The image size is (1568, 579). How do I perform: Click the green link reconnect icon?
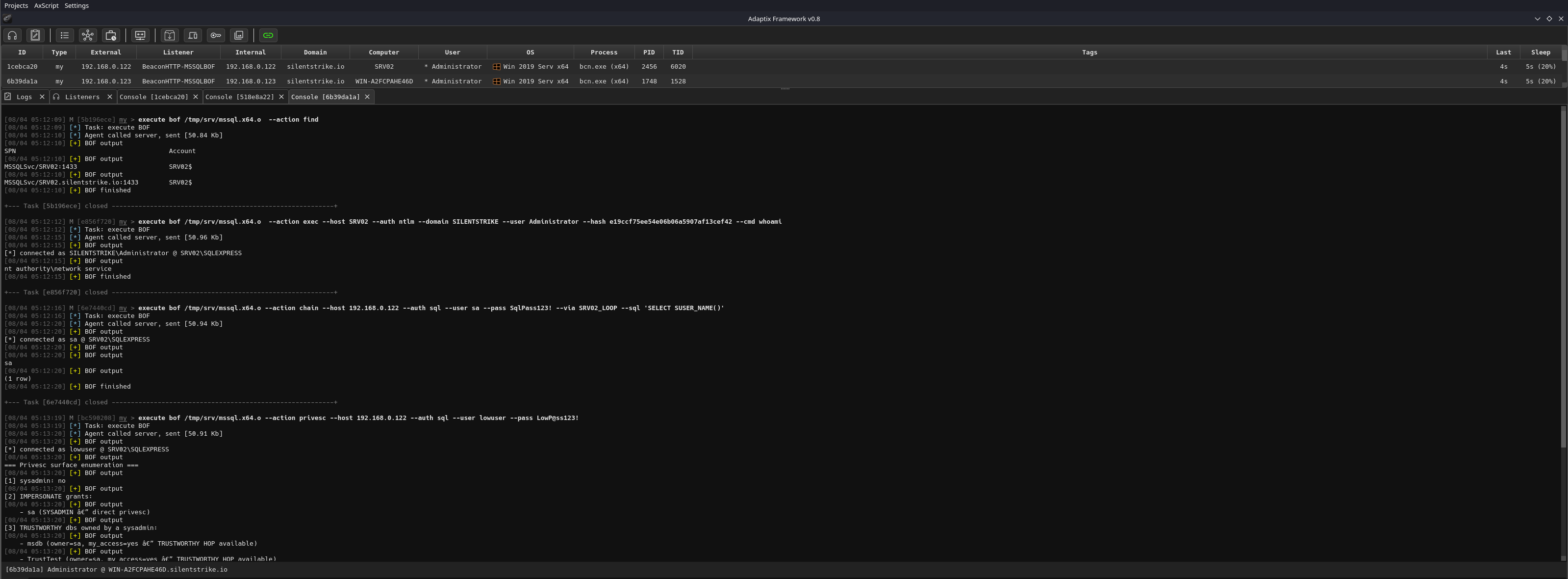click(268, 35)
